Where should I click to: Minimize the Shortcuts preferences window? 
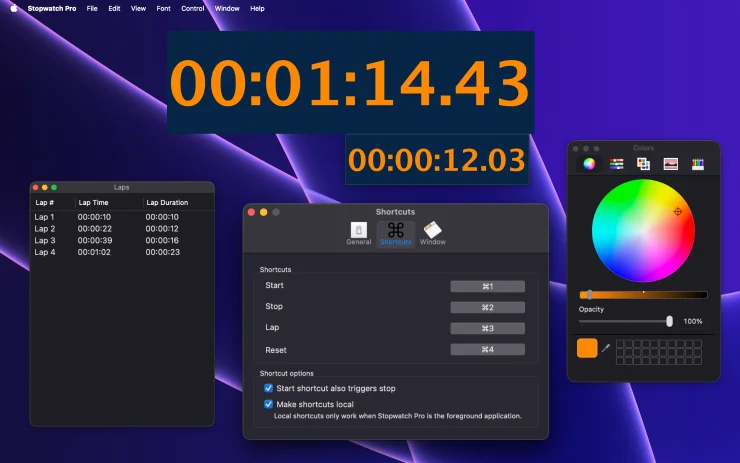(x=264, y=212)
